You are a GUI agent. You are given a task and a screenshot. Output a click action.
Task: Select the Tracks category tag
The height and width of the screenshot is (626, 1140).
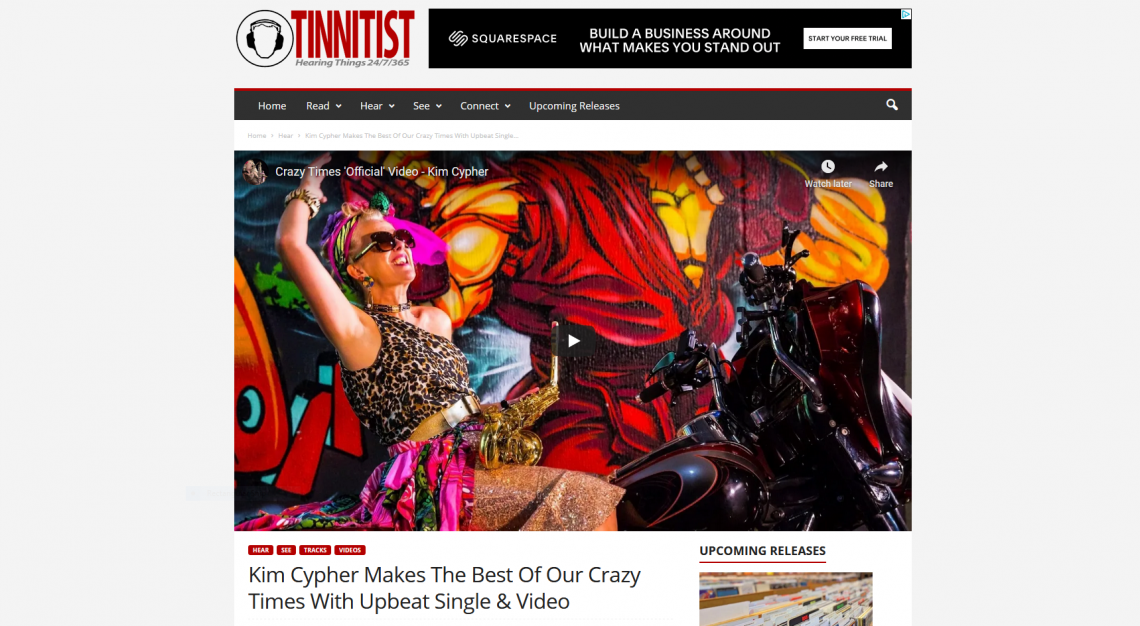315,550
